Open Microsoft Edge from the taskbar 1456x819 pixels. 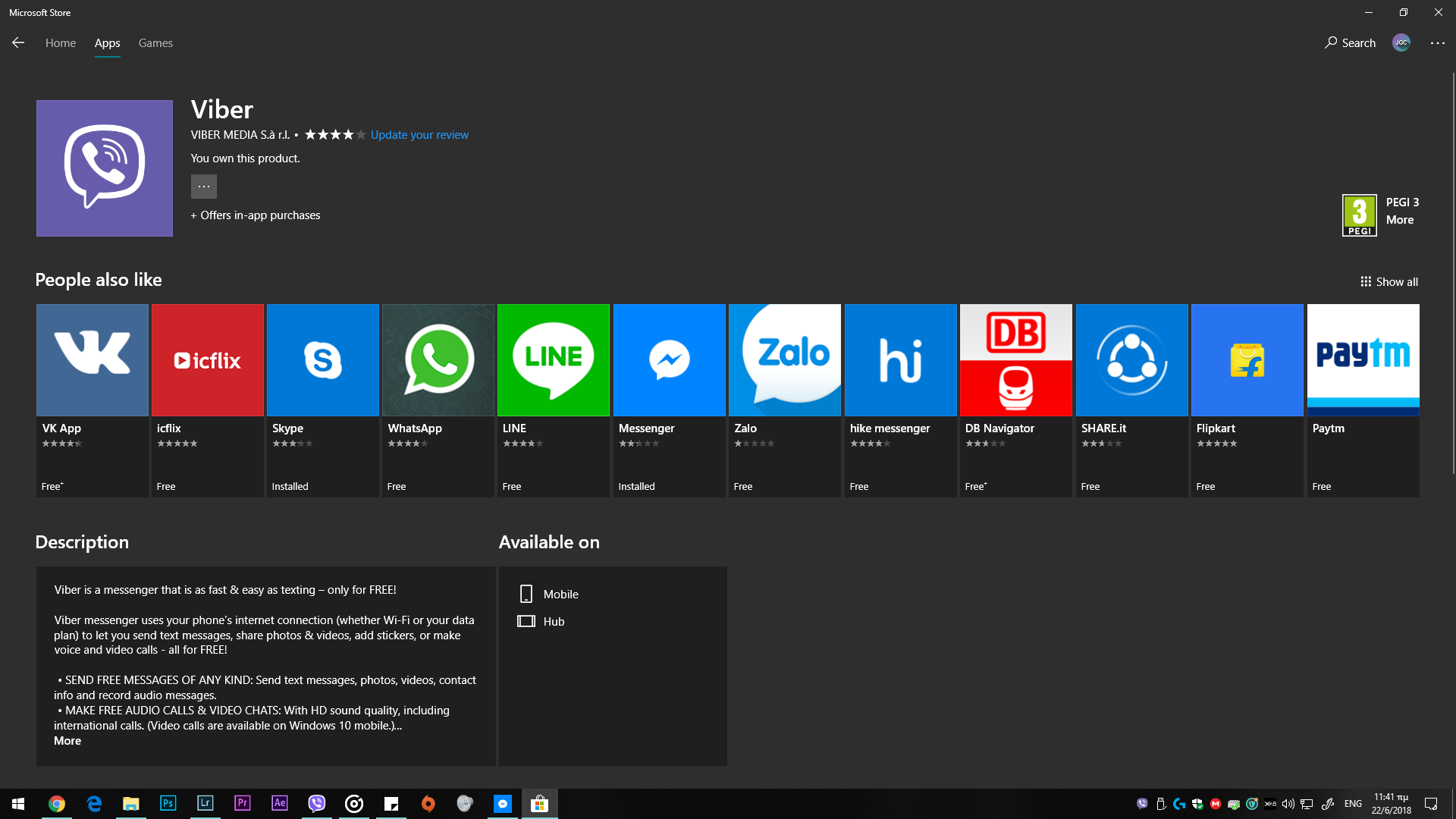click(x=94, y=804)
